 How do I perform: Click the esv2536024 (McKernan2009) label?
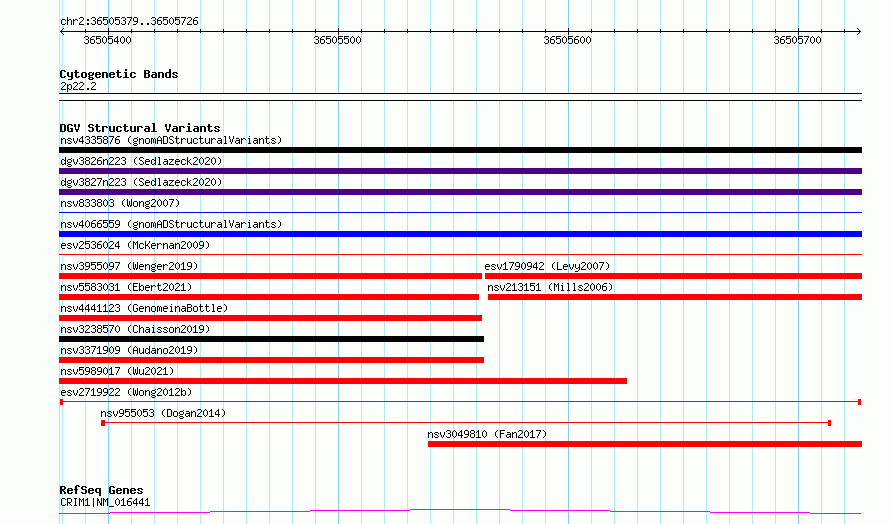coord(135,245)
